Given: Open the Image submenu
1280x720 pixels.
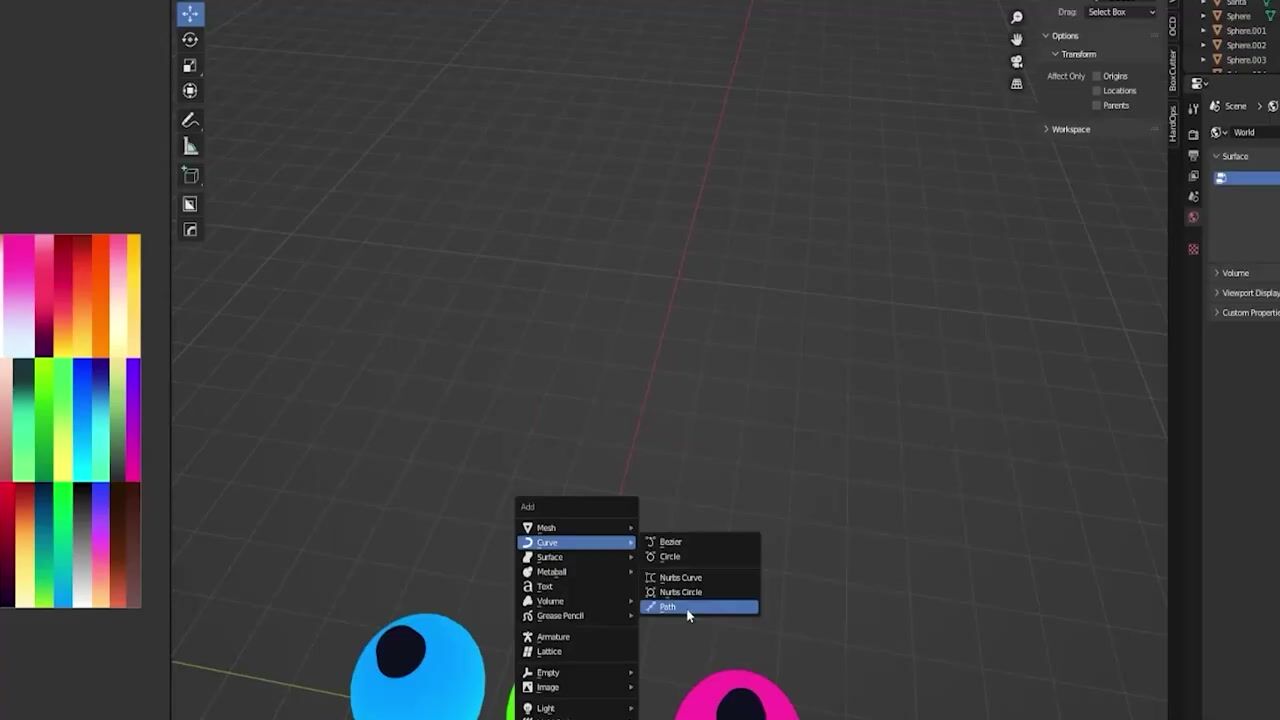Looking at the screenshot, I should (x=577, y=688).
